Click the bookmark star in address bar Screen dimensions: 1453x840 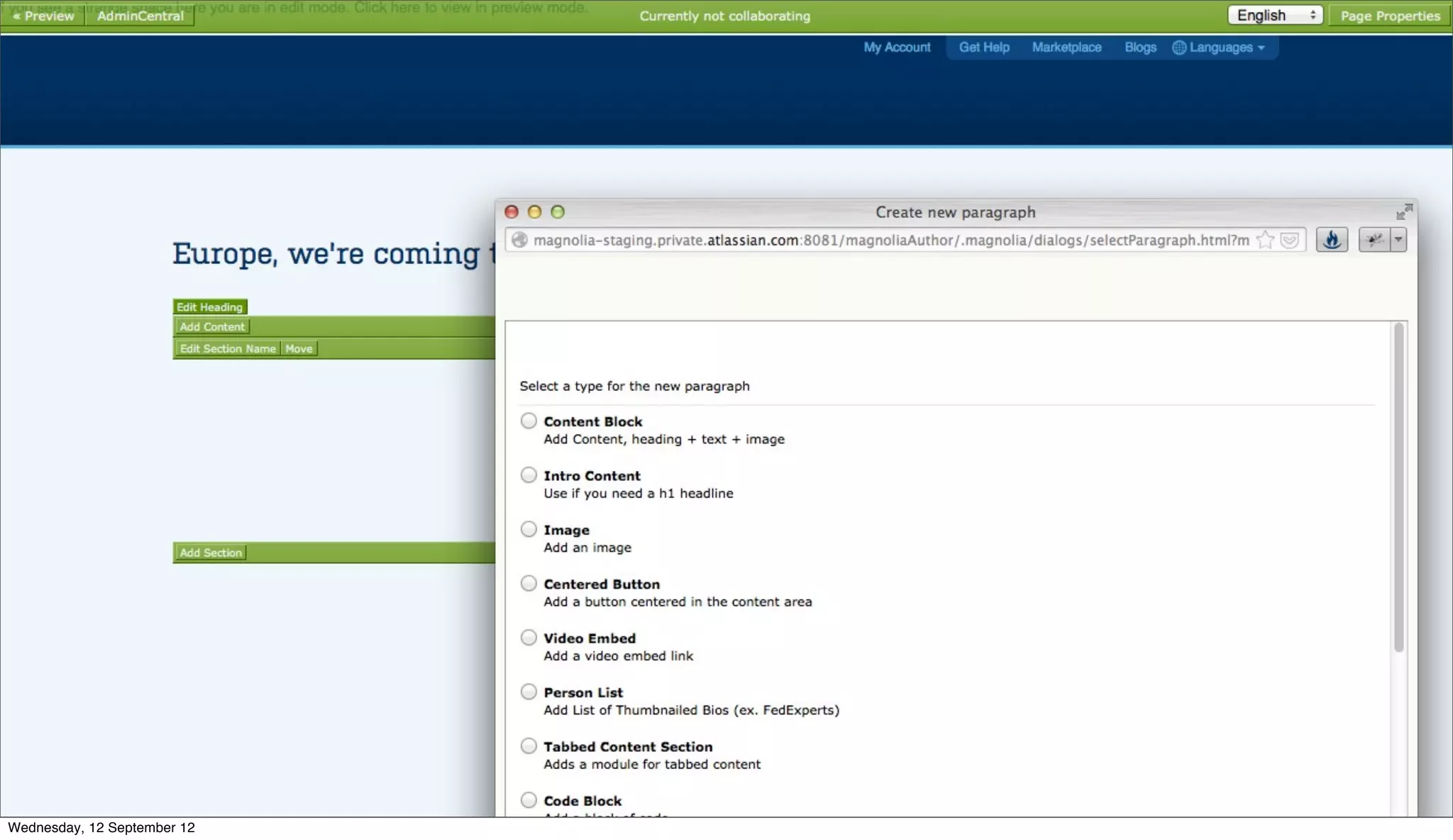click(x=1265, y=240)
